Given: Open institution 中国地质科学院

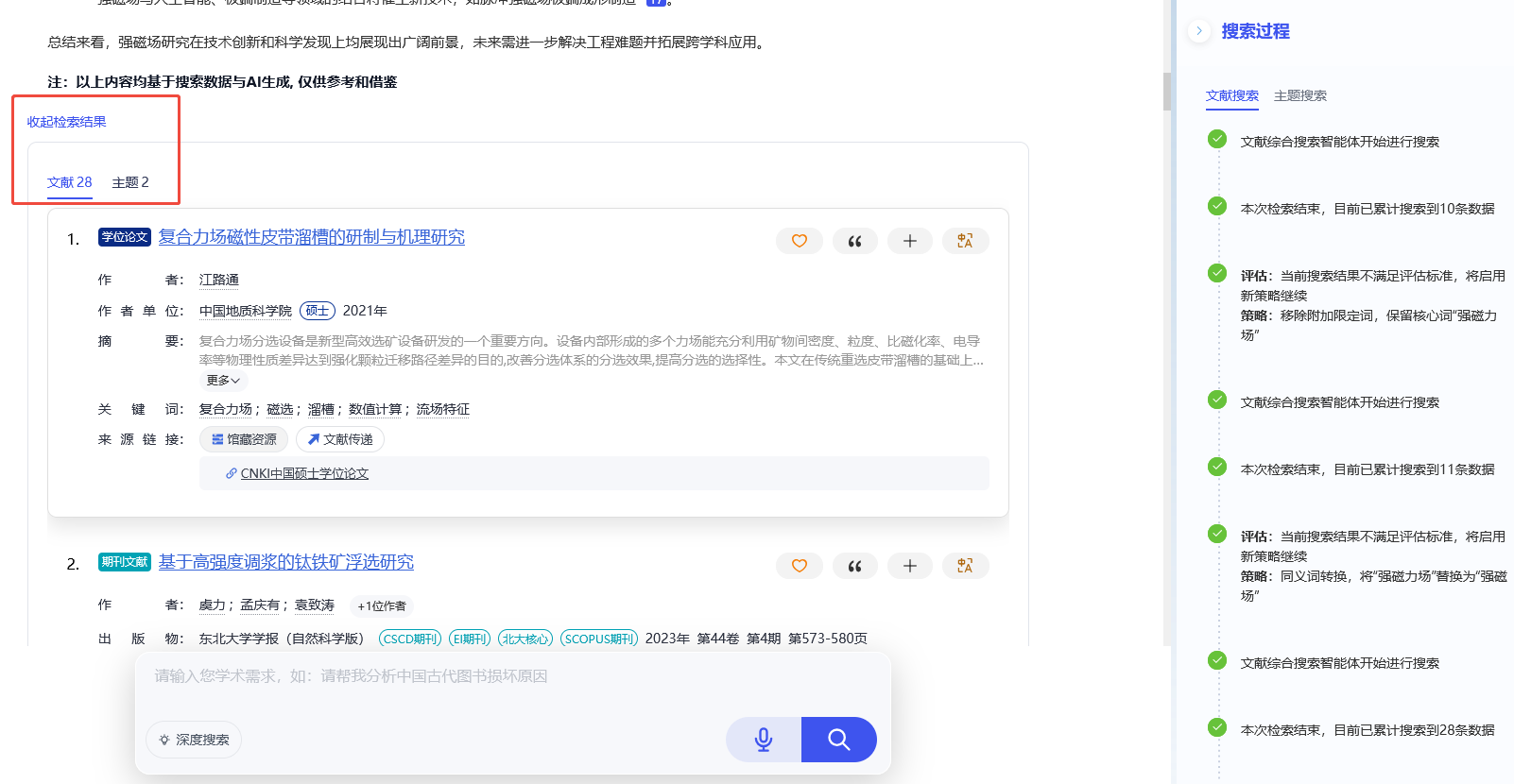Looking at the screenshot, I should pos(246,311).
